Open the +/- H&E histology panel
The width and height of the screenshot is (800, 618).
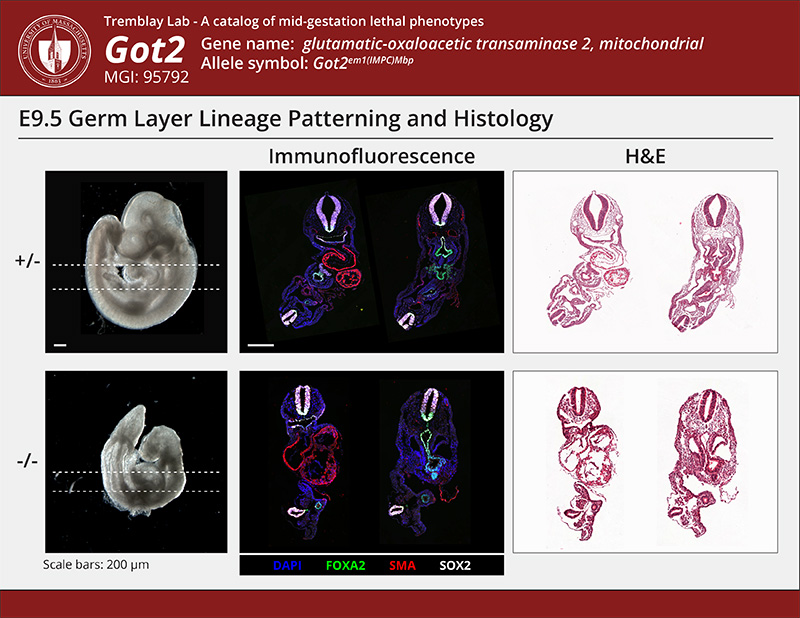[x=643, y=262]
